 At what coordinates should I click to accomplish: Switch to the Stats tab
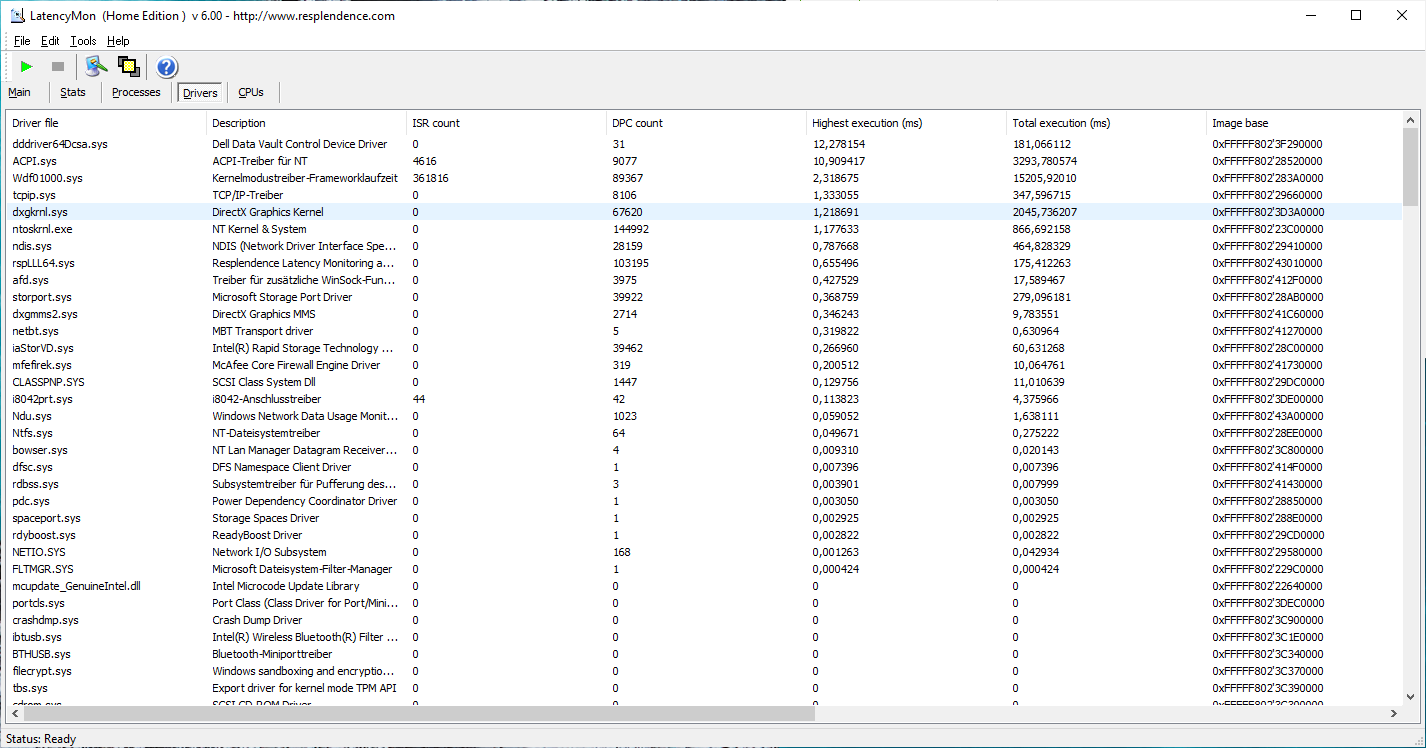[x=73, y=92]
